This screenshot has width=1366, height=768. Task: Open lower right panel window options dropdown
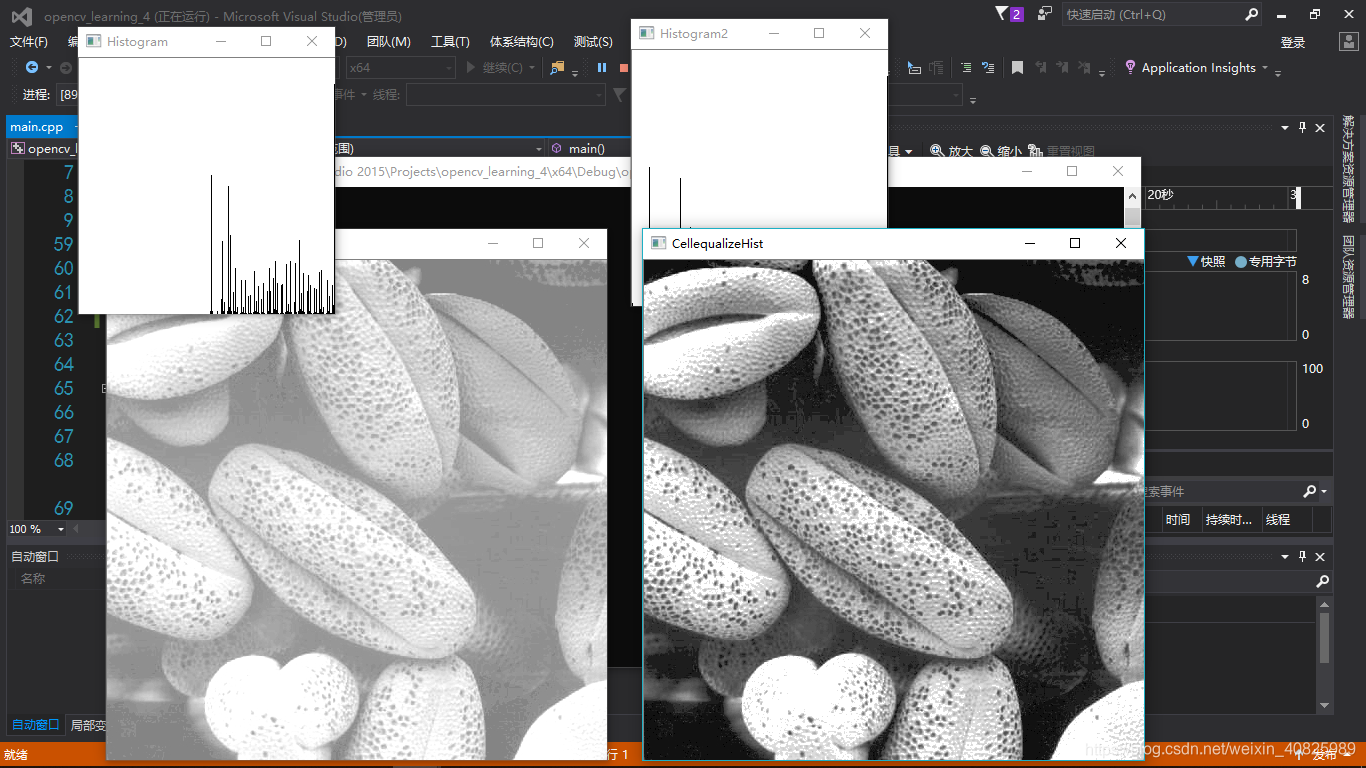(x=1286, y=557)
